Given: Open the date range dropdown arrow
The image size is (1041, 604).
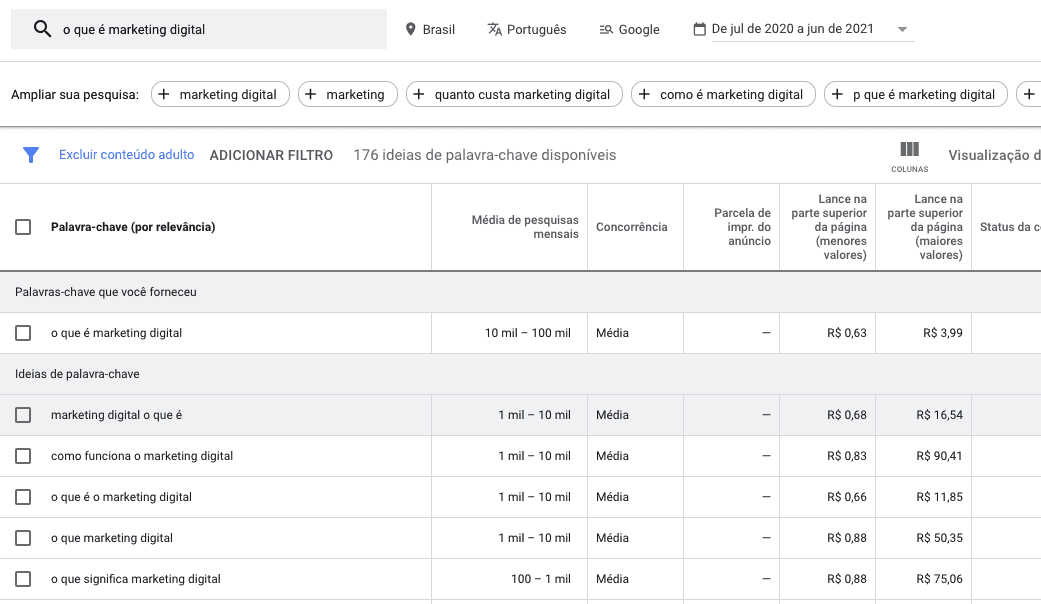Looking at the screenshot, I should pos(902,29).
